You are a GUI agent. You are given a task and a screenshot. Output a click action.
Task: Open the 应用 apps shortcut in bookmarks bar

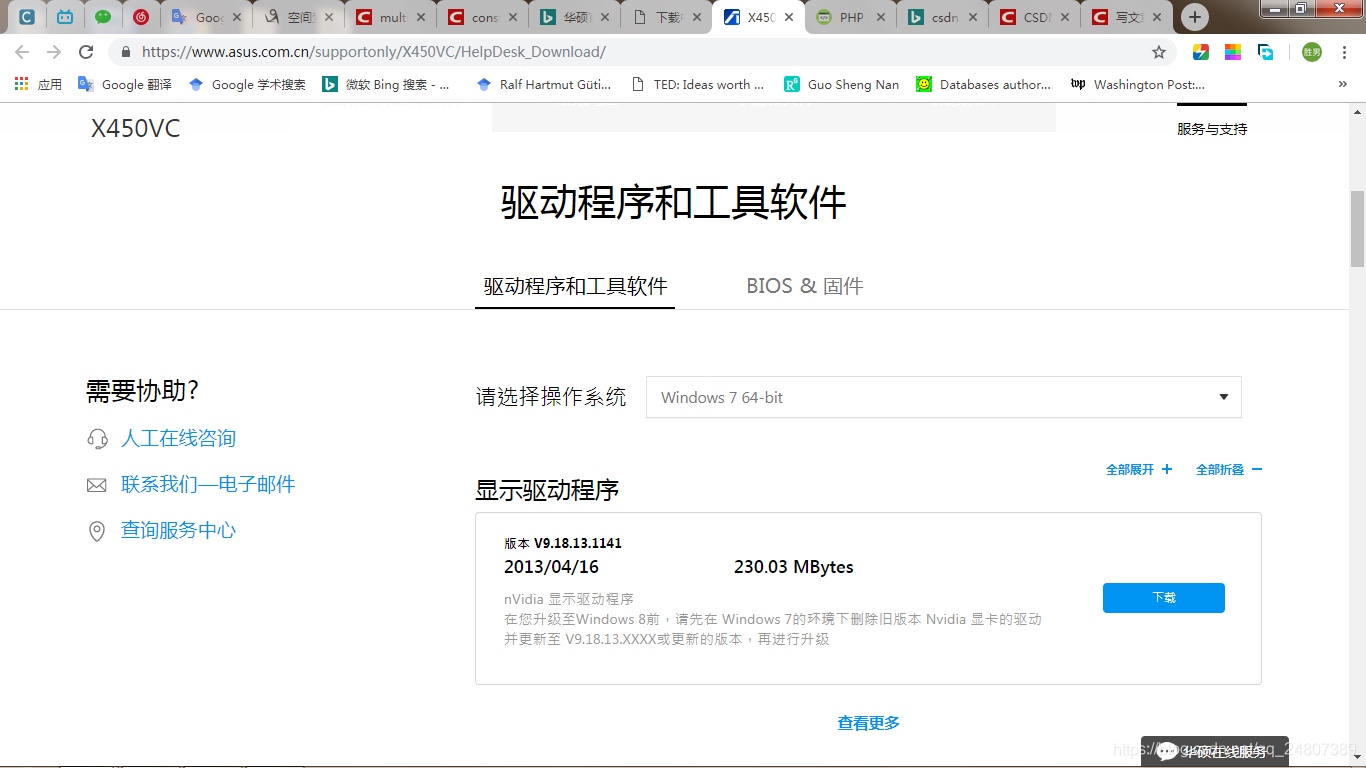[38, 85]
